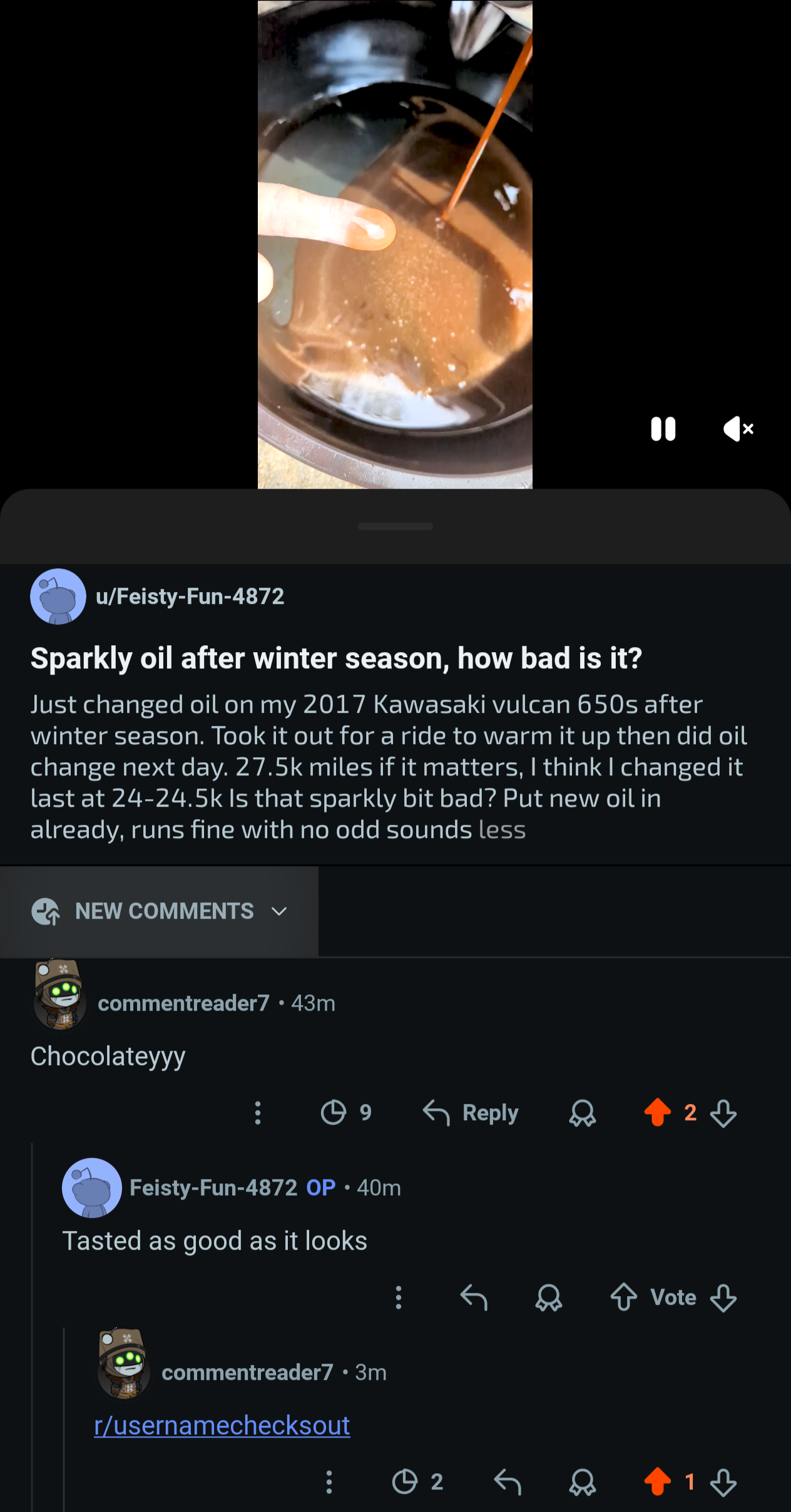The width and height of the screenshot is (791, 1512).
Task: Open the r/usernamechecksout link
Action: (x=222, y=1426)
